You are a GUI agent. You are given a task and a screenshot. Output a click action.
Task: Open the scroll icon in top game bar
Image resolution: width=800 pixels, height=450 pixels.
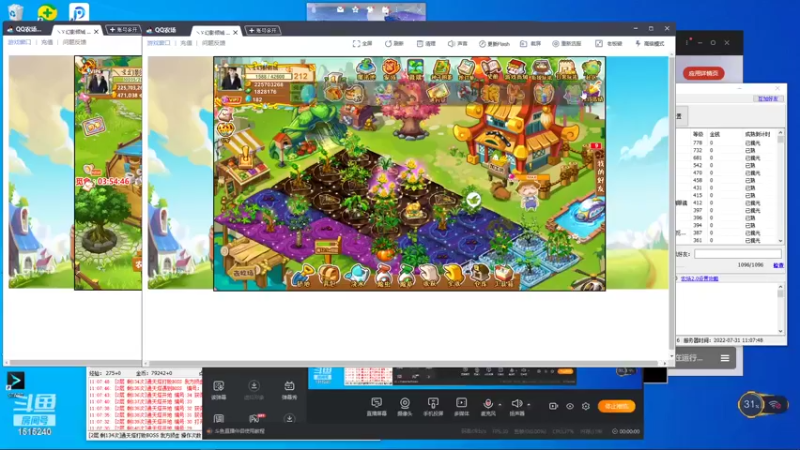(465, 69)
